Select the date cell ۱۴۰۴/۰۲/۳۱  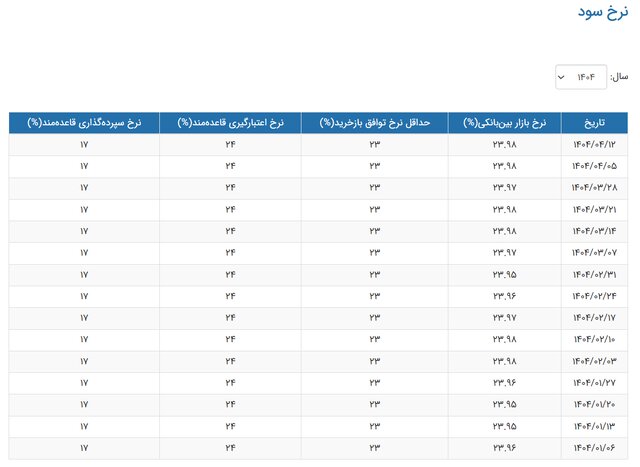tap(594, 274)
